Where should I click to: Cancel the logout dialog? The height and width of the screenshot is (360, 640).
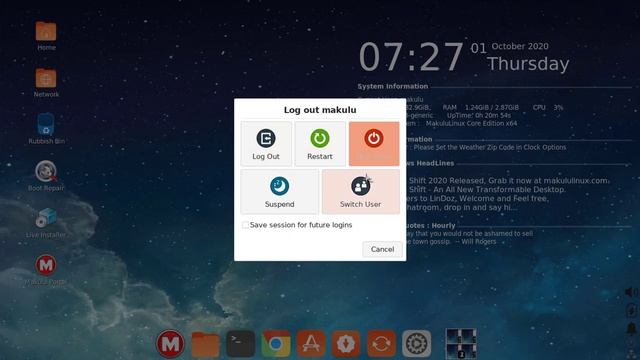(x=382, y=249)
